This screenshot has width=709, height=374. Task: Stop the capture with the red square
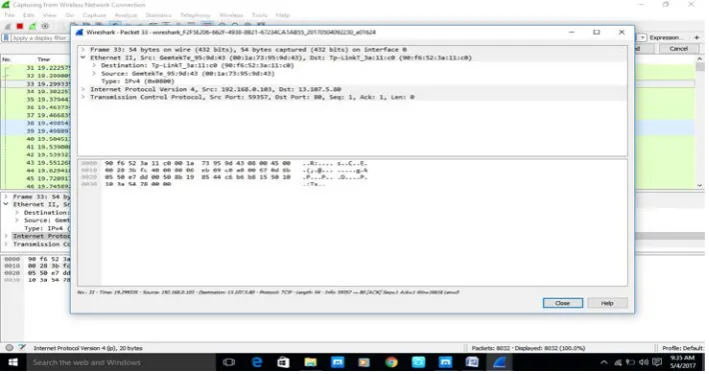pos(19,26)
